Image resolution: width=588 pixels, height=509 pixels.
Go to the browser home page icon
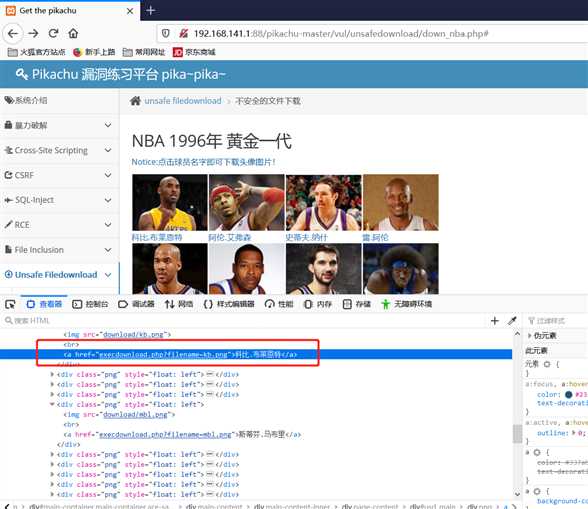click(x=73, y=34)
